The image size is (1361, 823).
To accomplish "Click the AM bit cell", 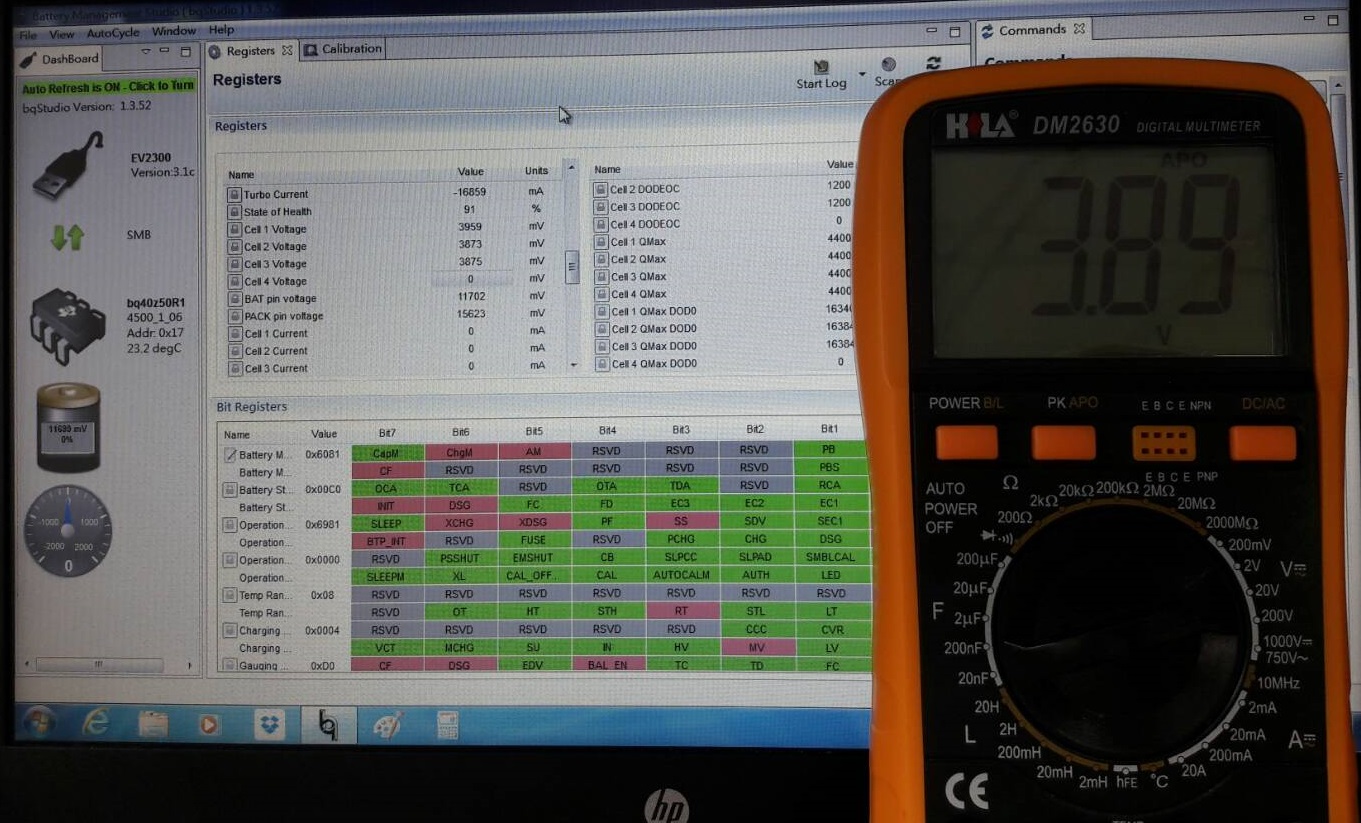I will coord(534,451).
